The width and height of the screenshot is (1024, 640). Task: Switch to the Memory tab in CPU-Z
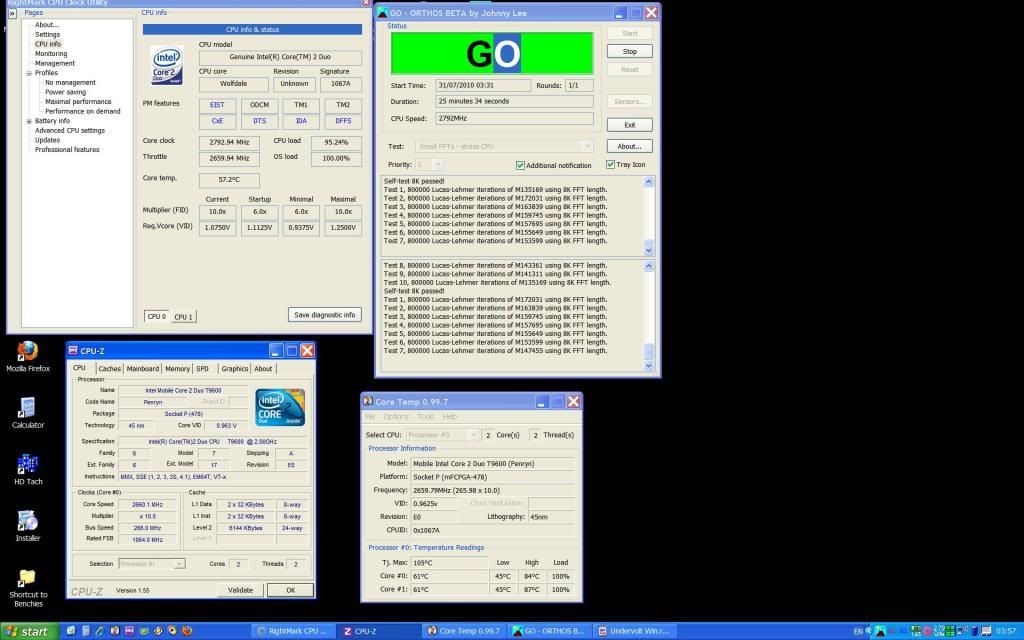click(x=177, y=368)
